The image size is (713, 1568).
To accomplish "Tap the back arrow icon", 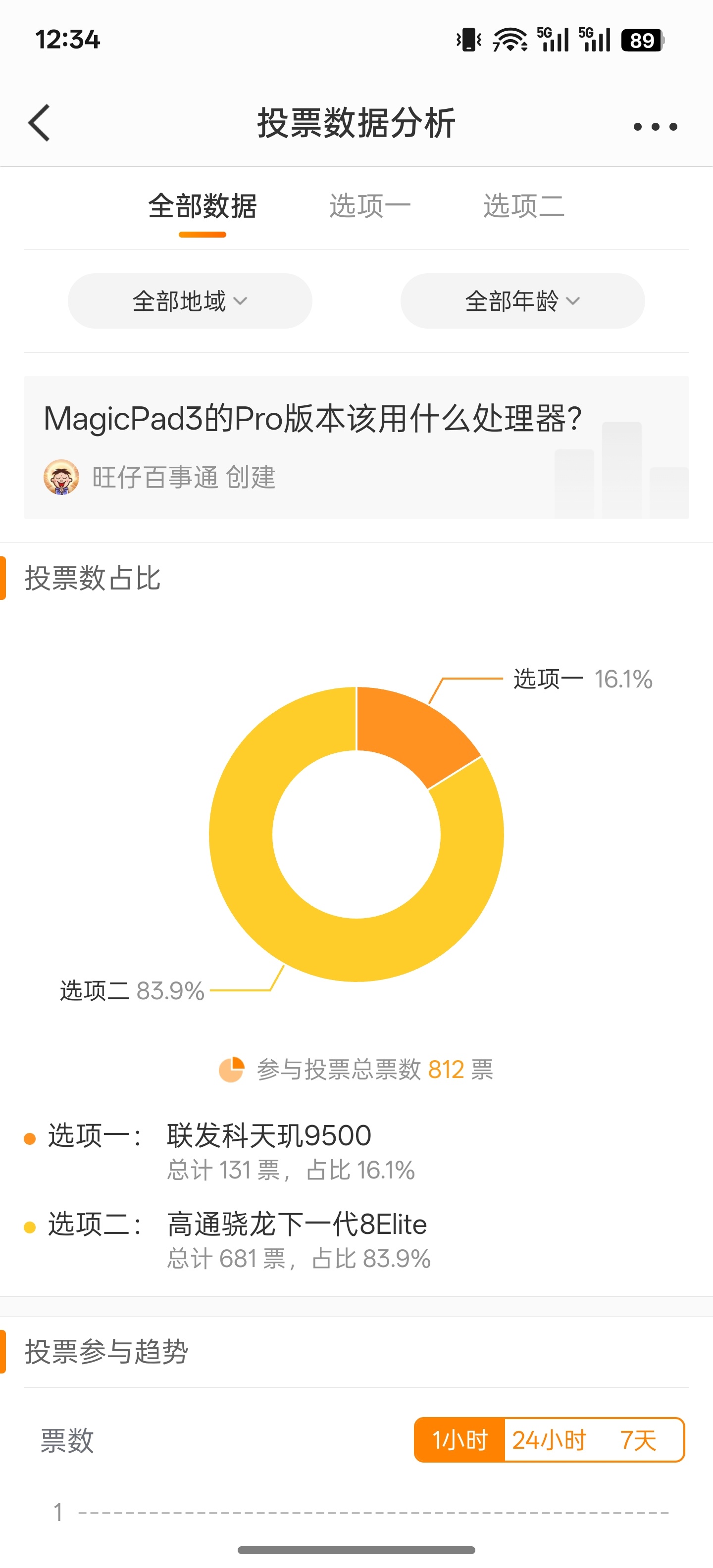I will 39,123.
